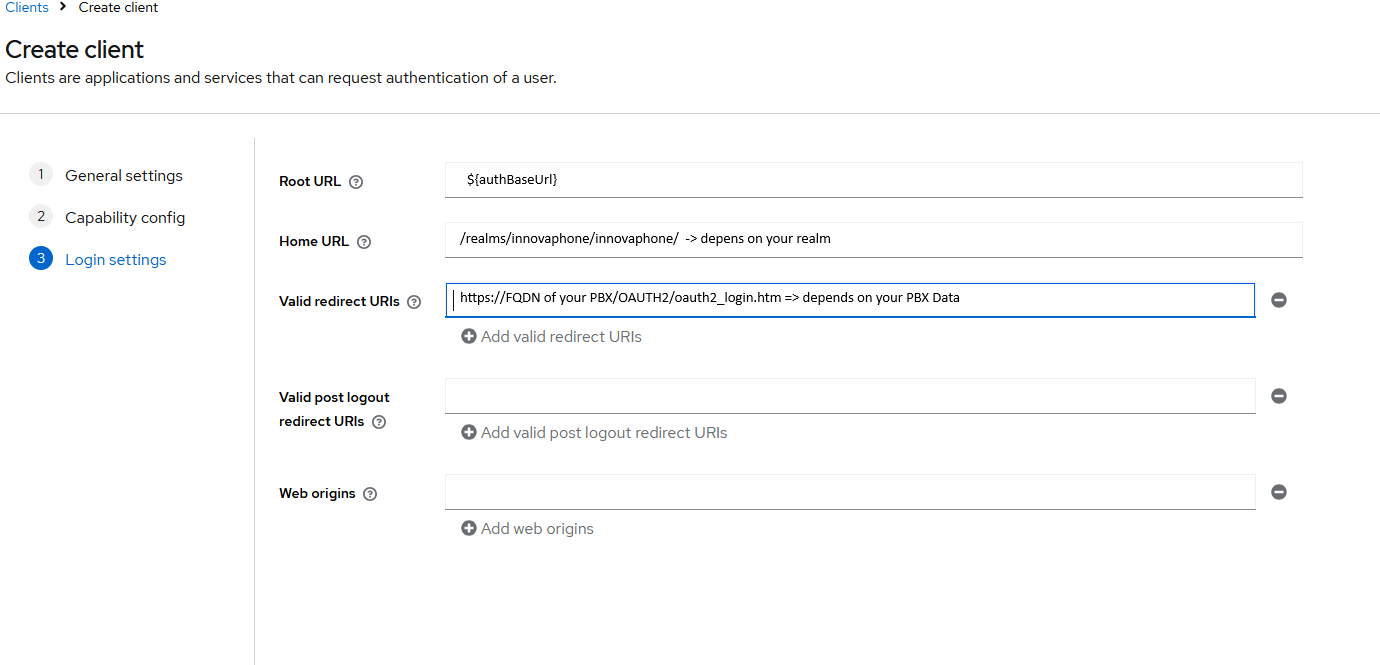This screenshot has width=1380, height=665.
Task: Remove the valid redirect URI entry
Action: [1278, 300]
